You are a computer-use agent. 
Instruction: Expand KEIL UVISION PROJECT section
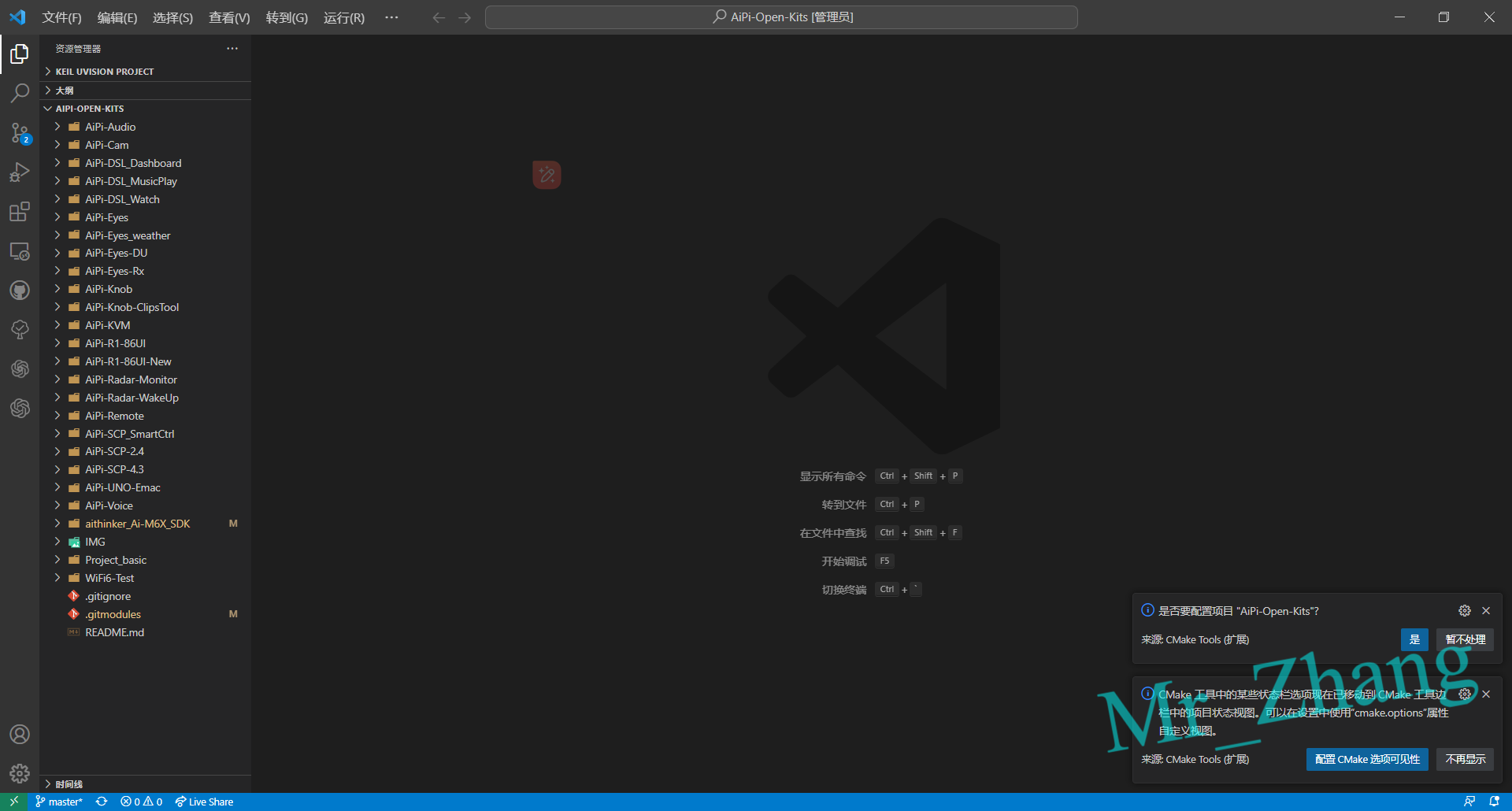coord(146,72)
